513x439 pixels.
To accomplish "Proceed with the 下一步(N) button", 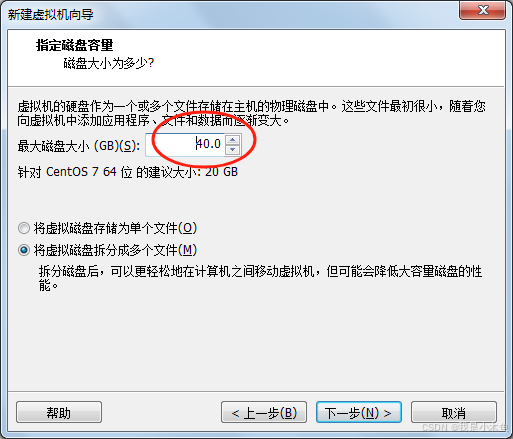I will 359,412.
